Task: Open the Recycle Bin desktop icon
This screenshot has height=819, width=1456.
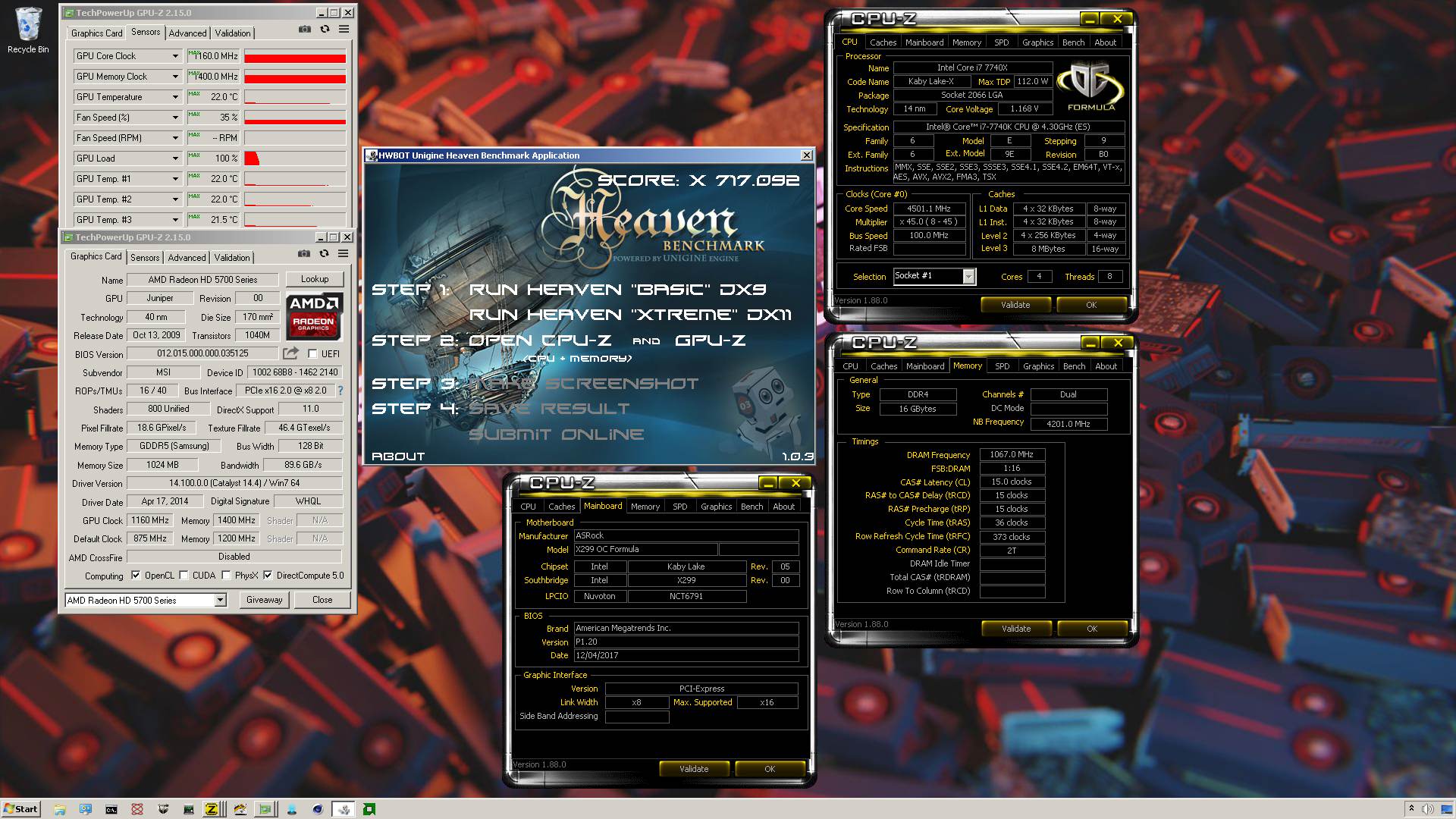Action: pos(28,30)
